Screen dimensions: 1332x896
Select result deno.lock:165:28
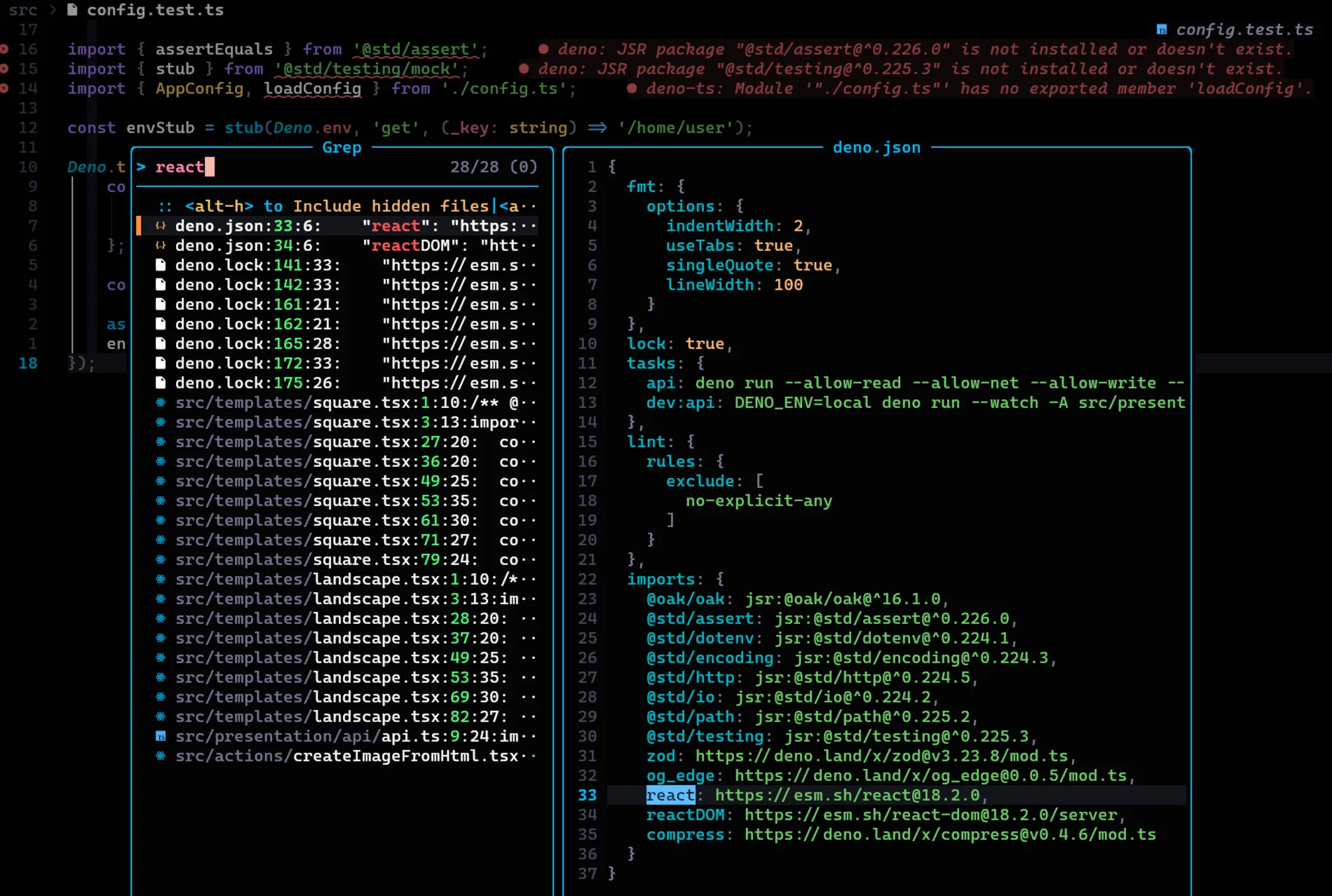[338, 344]
